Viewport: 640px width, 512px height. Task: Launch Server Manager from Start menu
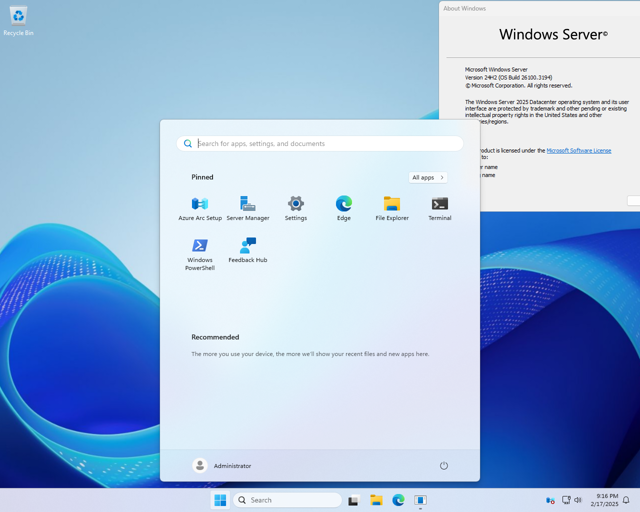pyautogui.click(x=248, y=208)
